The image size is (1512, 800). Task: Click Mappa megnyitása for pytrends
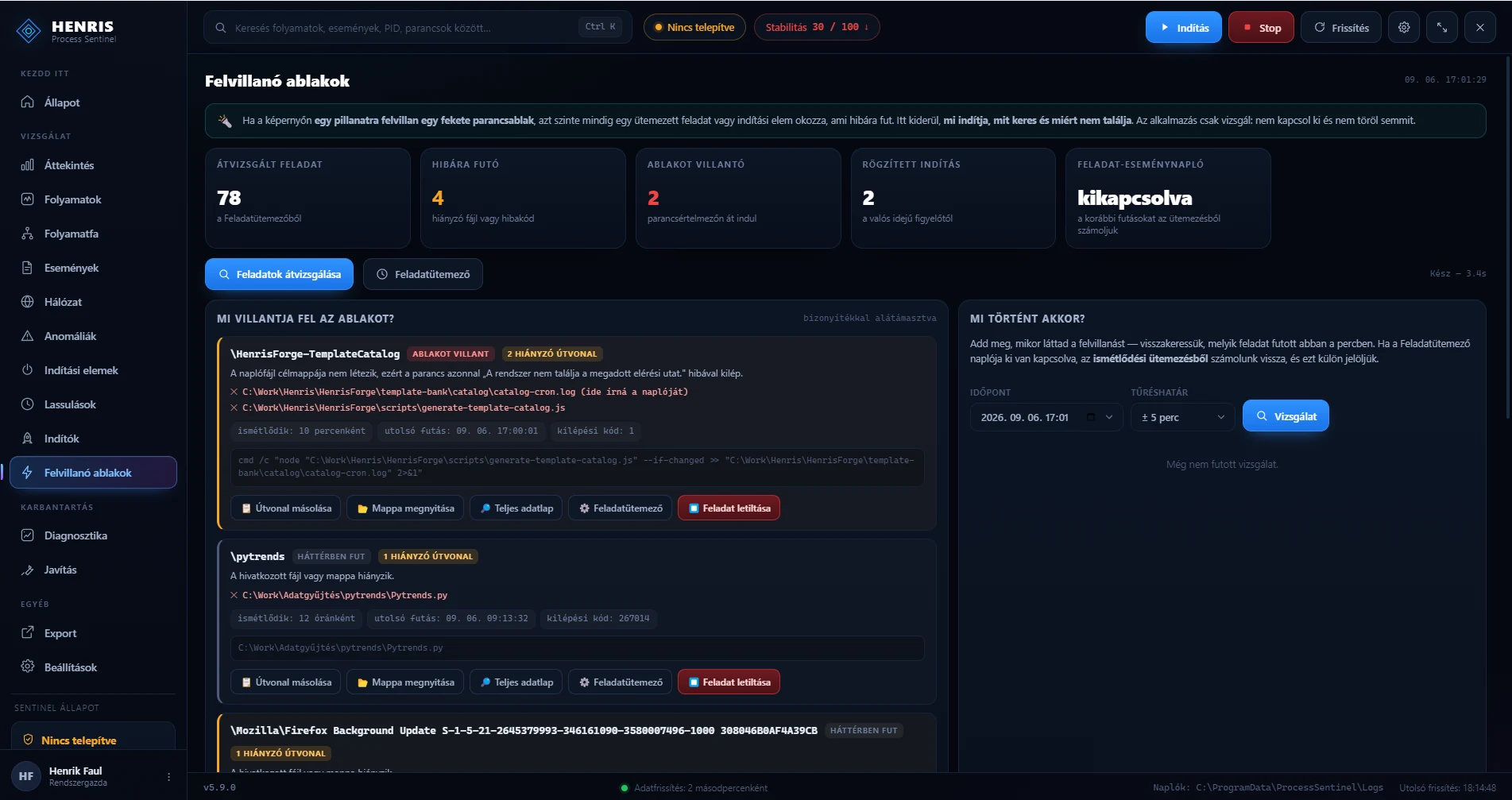click(x=405, y=682)
